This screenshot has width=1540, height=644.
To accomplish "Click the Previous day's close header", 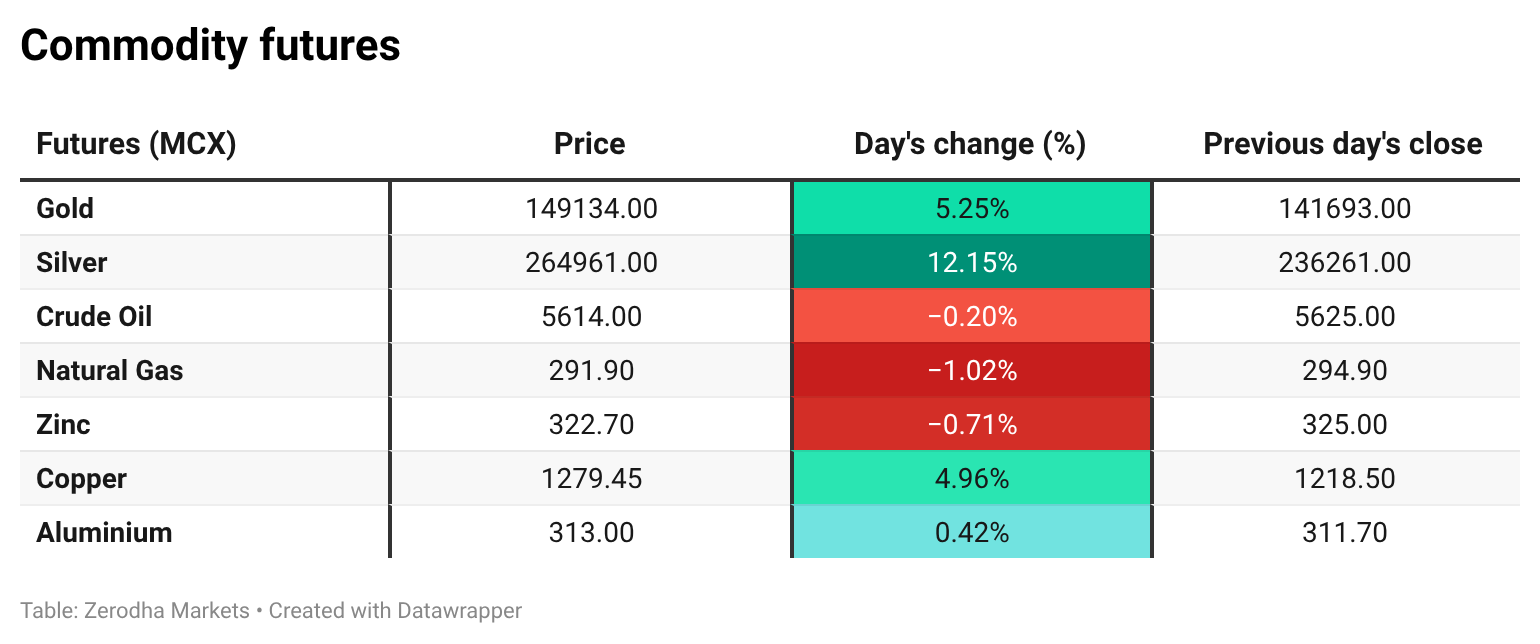I will [x=1342, y=144].
